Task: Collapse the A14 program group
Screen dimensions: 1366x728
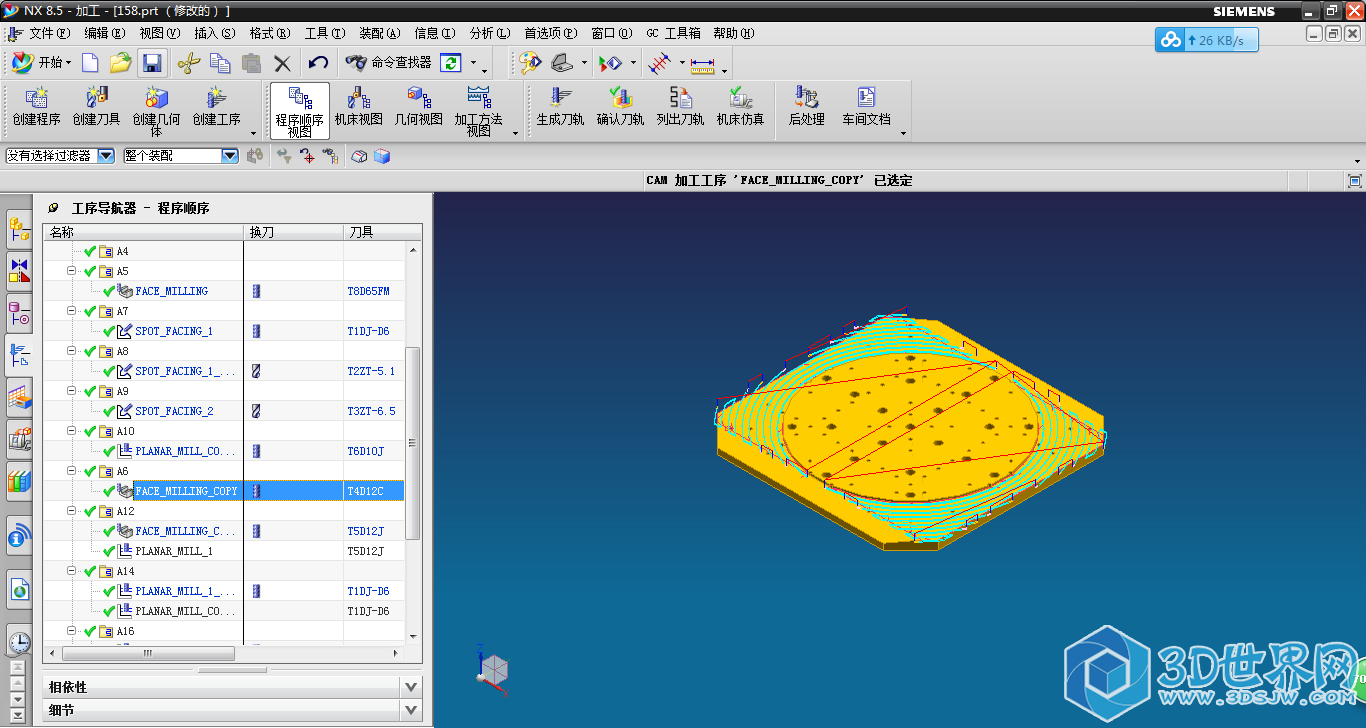Action: coord(71,571)
